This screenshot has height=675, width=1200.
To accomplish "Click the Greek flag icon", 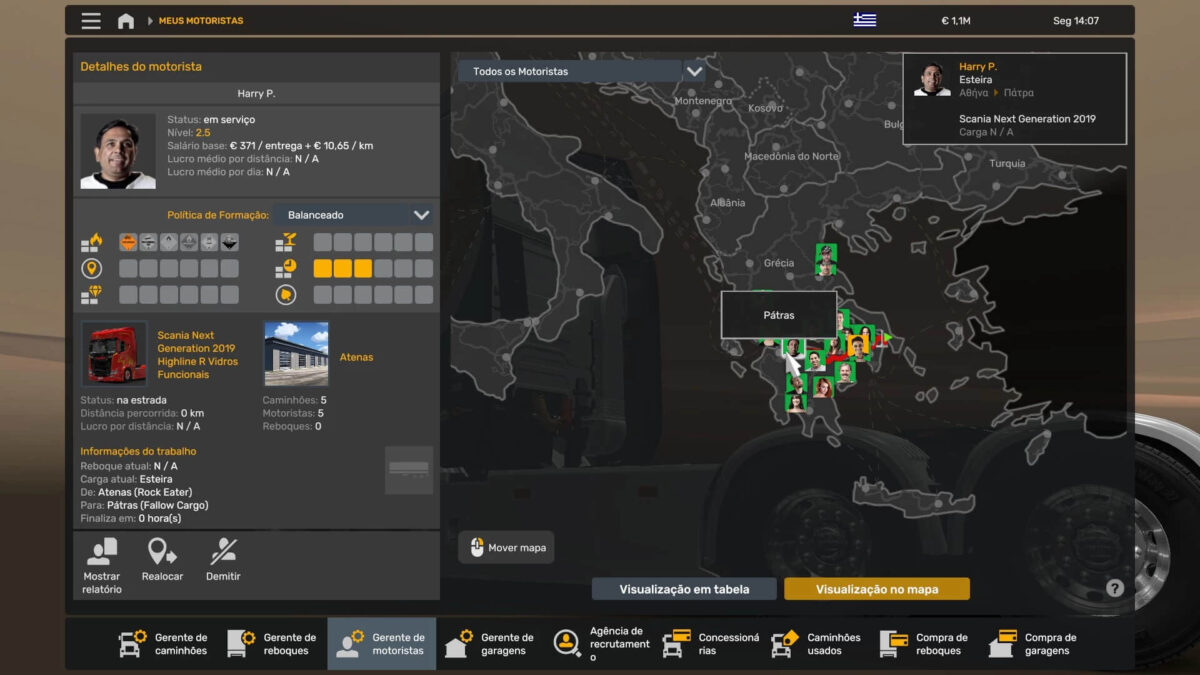I will point(864,20).
